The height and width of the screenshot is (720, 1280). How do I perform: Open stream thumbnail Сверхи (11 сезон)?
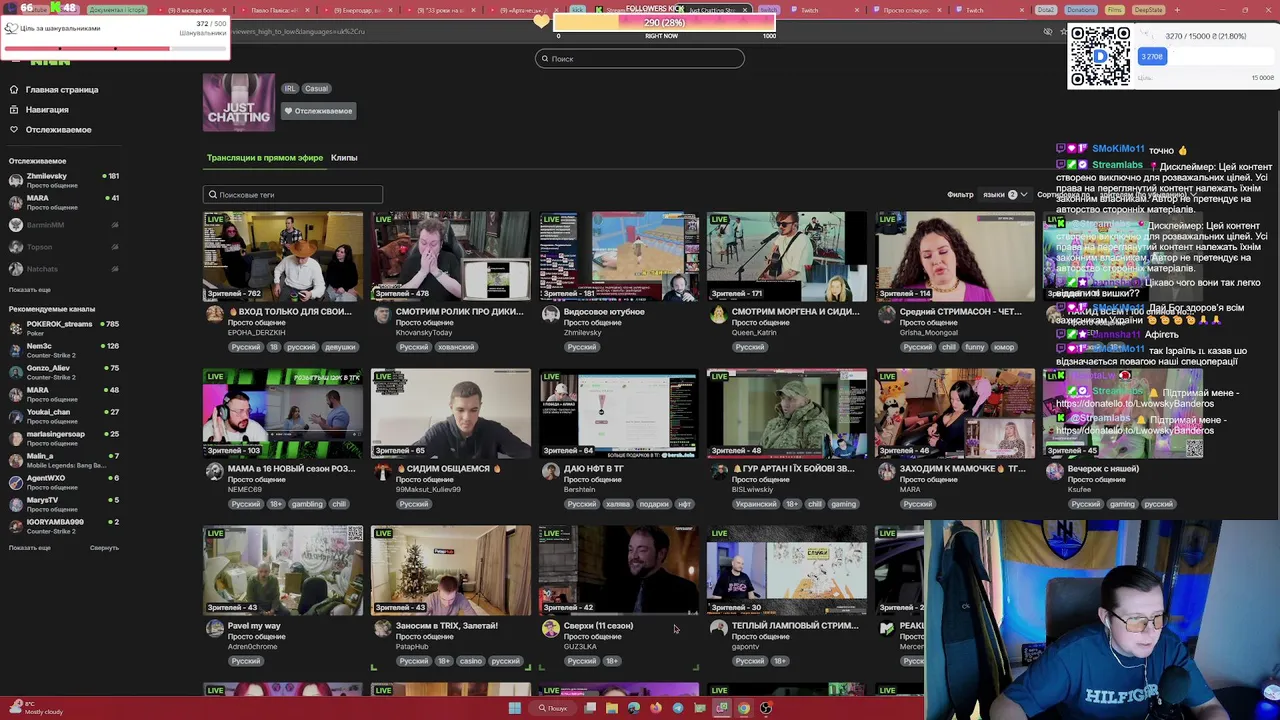click(619, 570)
